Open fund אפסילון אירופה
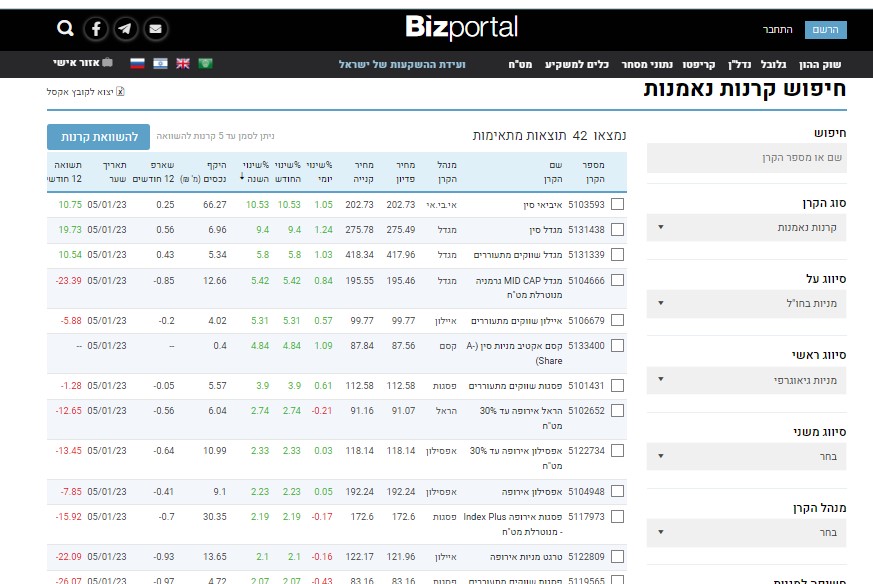This screenshot has width=873, height=584. [x=532, y=492]
